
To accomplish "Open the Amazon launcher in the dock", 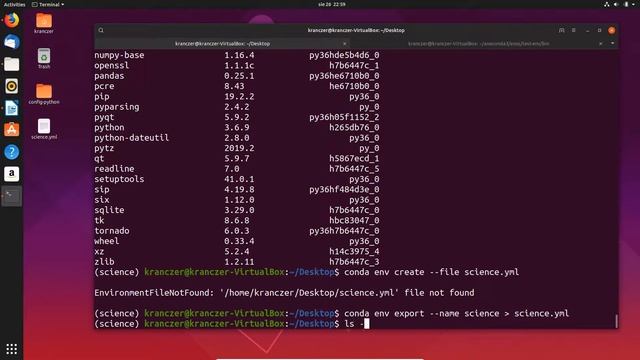I will [x=12, y=174].
